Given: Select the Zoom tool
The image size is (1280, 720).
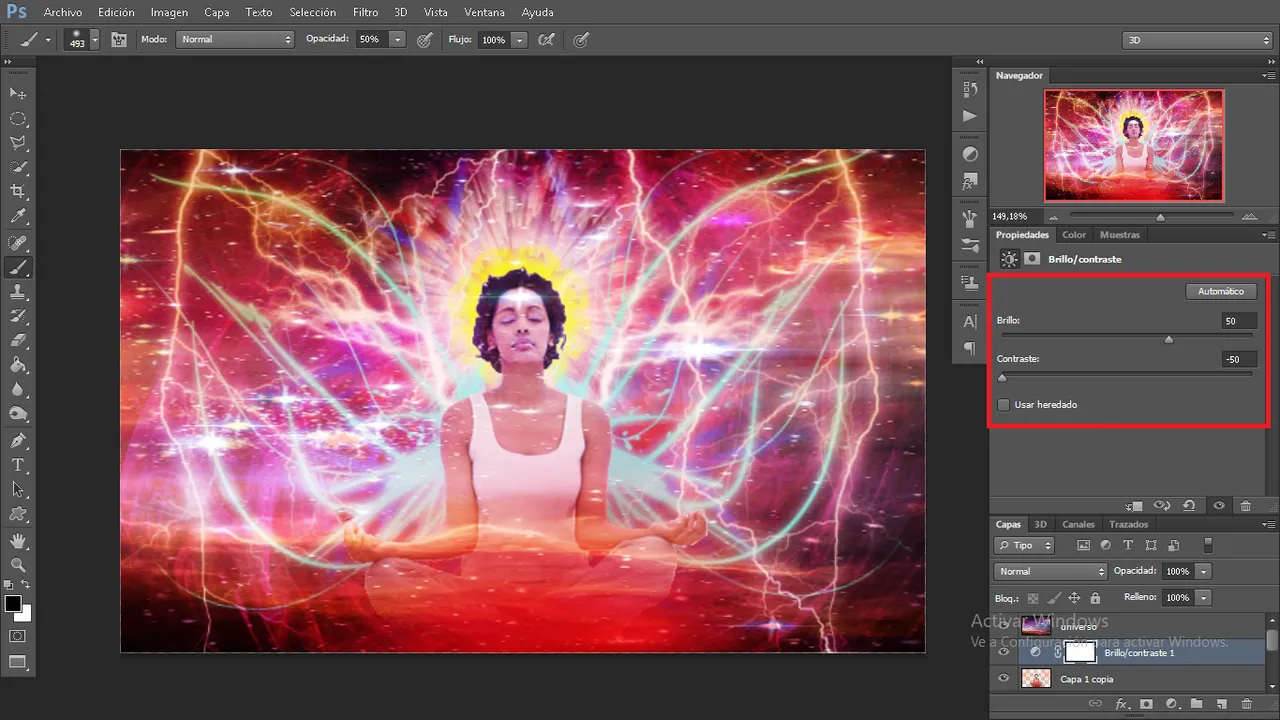Looking at the screenshot, I should (18, 565).
